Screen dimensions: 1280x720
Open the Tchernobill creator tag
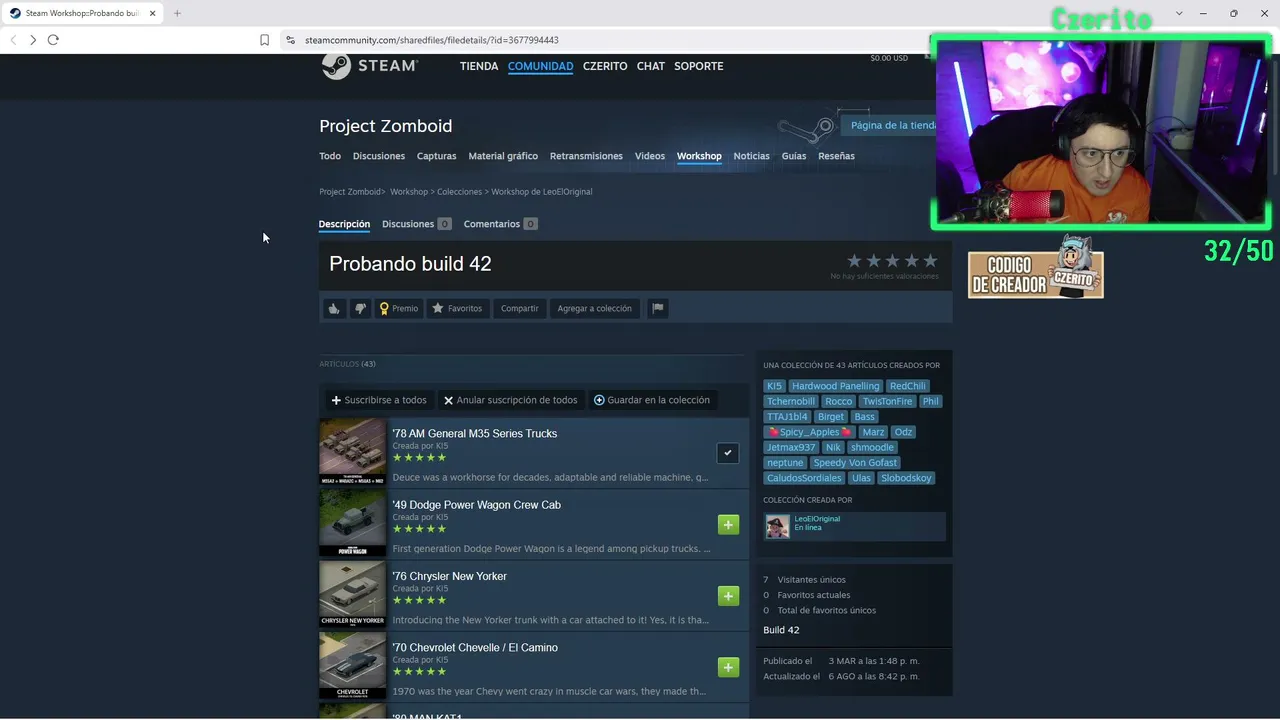tap(791, 401)
